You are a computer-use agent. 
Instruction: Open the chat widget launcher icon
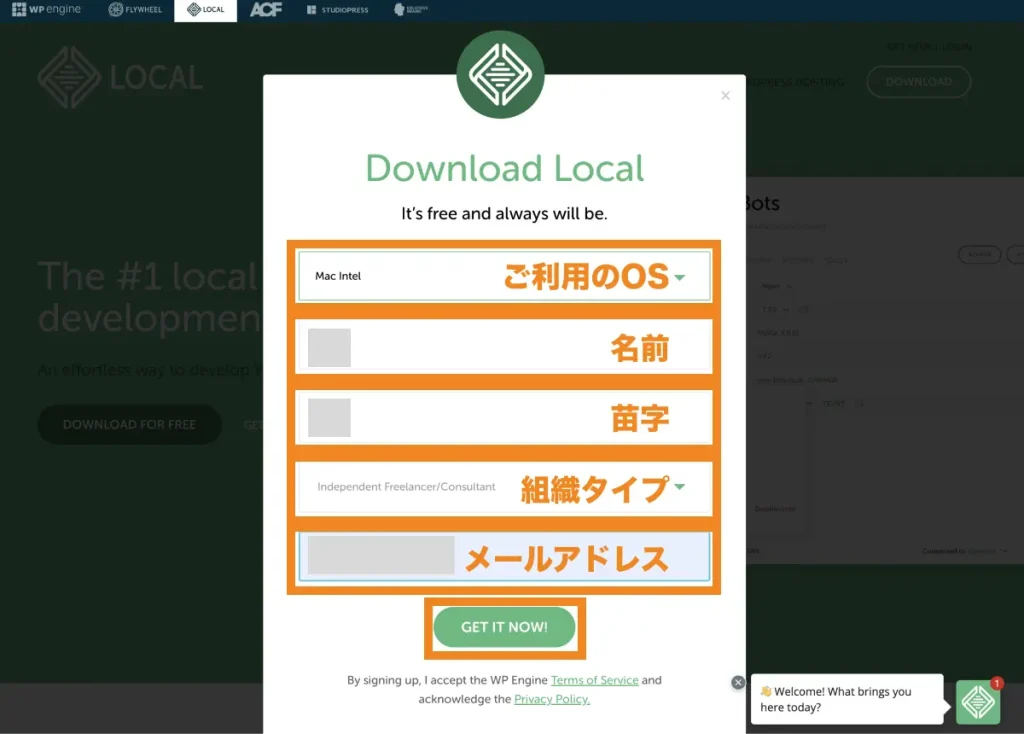tap(977, 702)
